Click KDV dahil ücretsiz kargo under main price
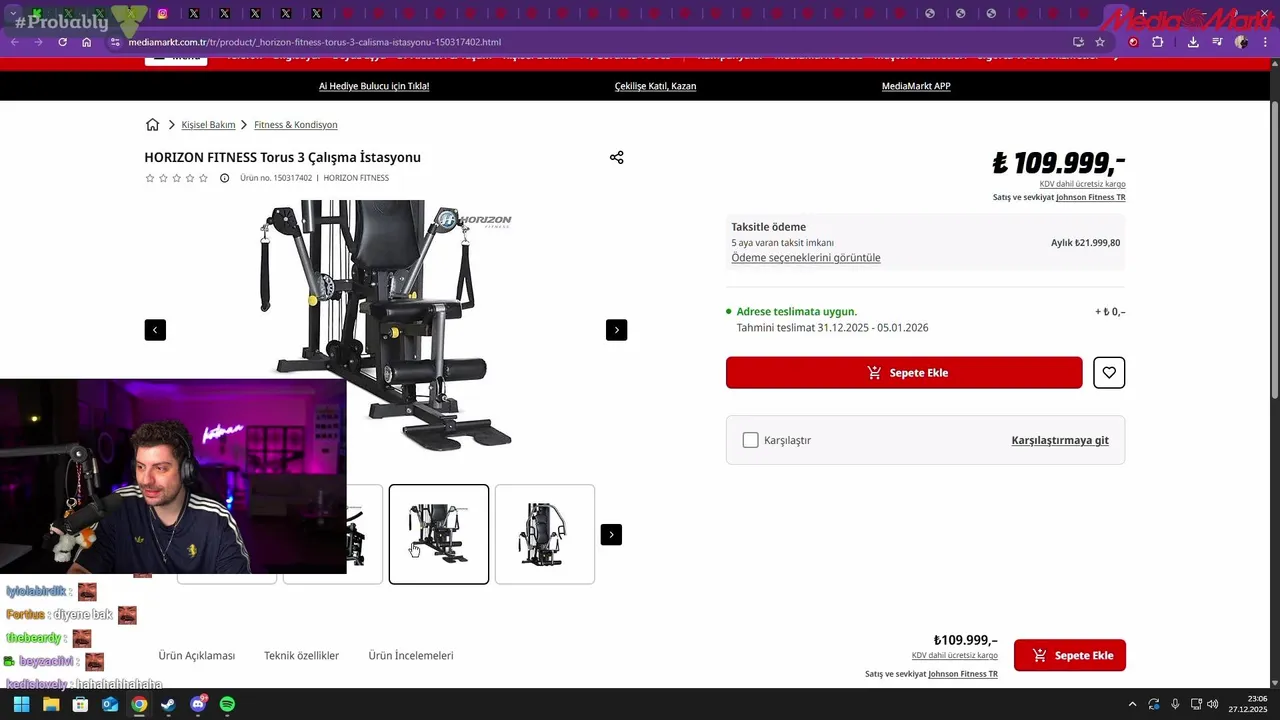The height and width of the screenshot is (720, 1280). click(x=1082, y=184)
